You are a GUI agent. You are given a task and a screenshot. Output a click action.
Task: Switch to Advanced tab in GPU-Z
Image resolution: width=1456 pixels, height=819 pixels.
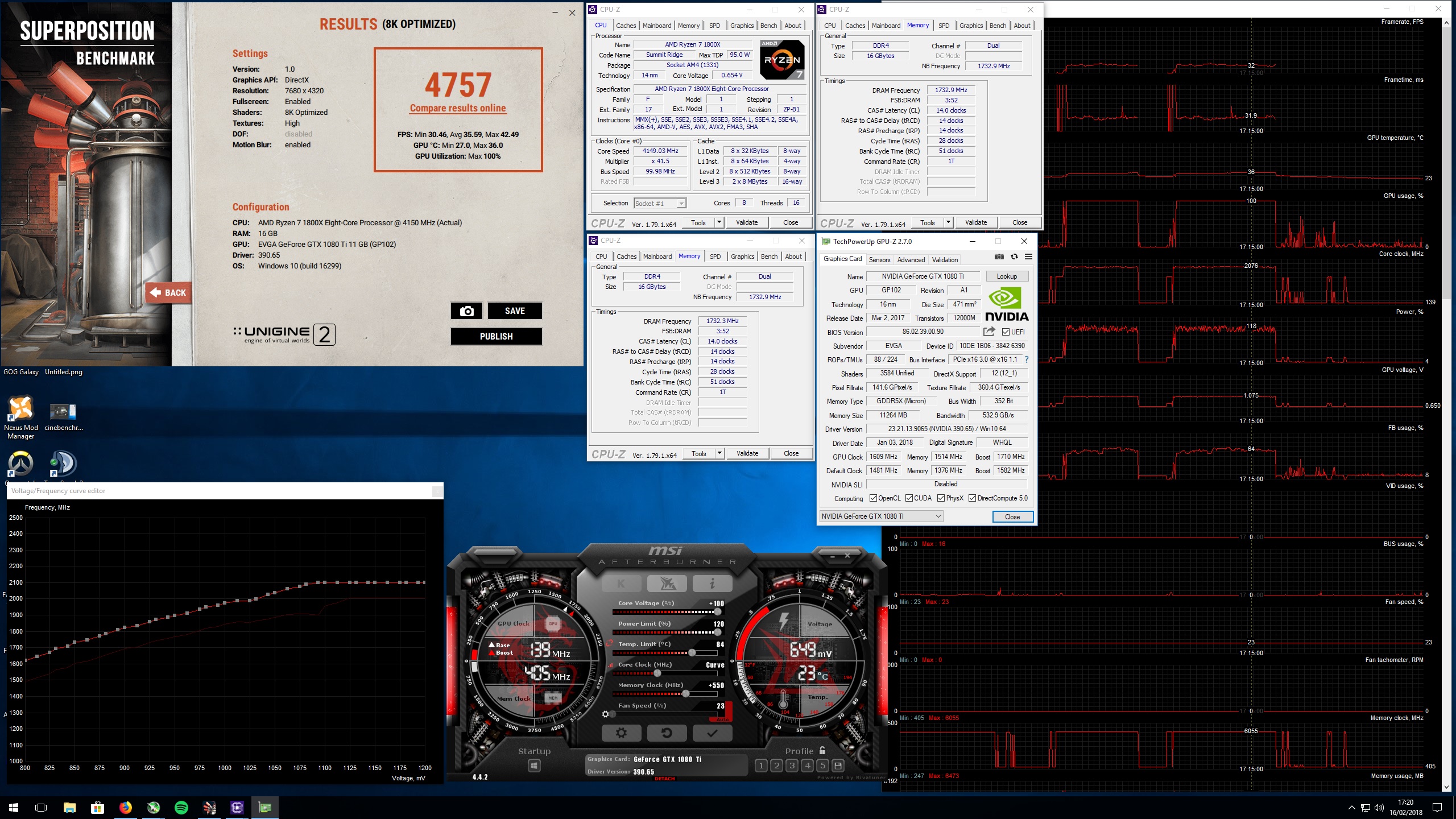coord(911,259)
